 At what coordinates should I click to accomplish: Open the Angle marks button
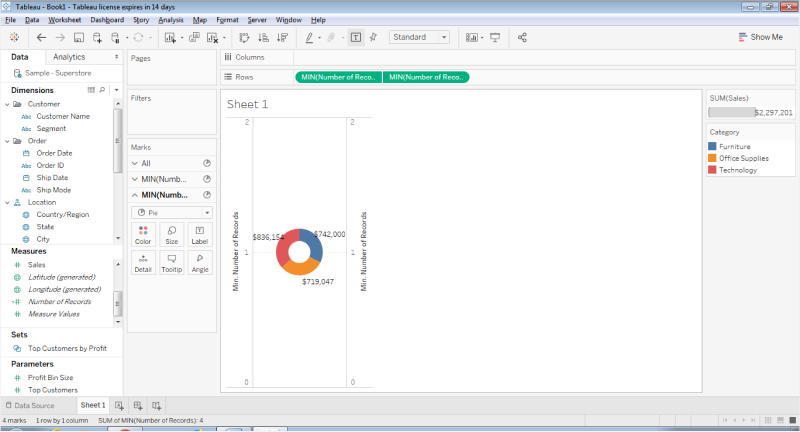199,263
